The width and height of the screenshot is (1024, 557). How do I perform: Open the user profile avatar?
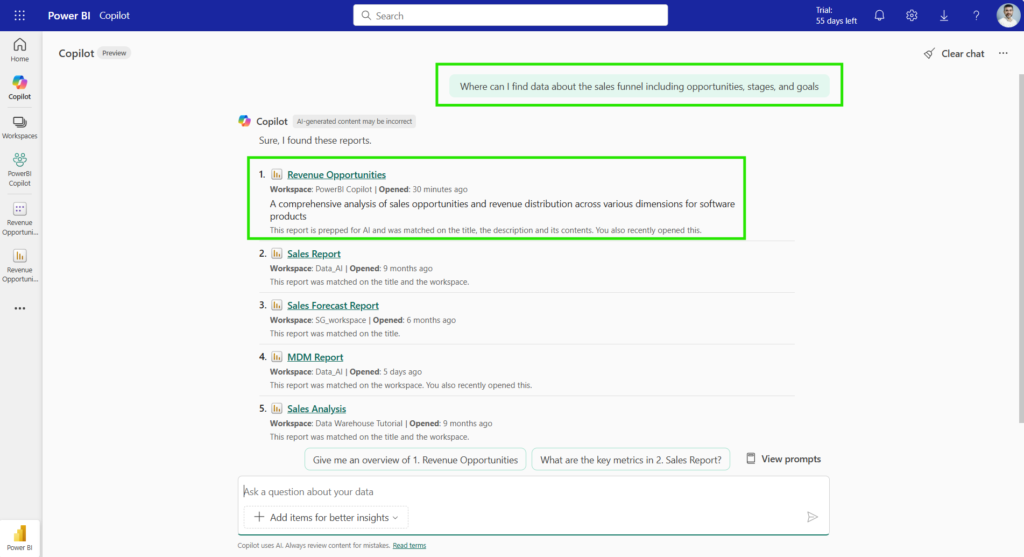(x=1008, y=15)
